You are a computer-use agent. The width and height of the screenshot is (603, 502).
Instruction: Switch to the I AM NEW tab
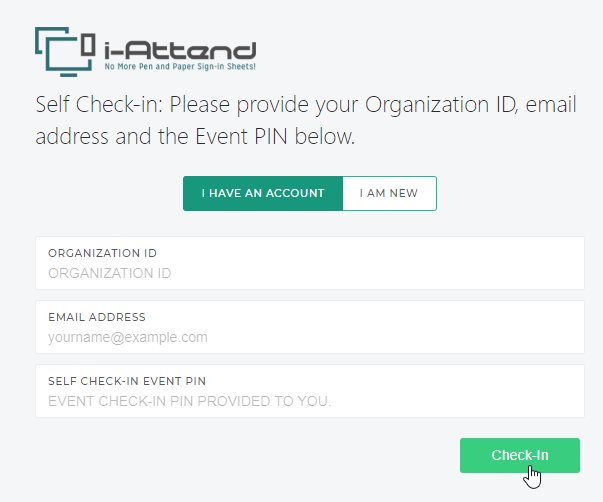pos(389,193)
